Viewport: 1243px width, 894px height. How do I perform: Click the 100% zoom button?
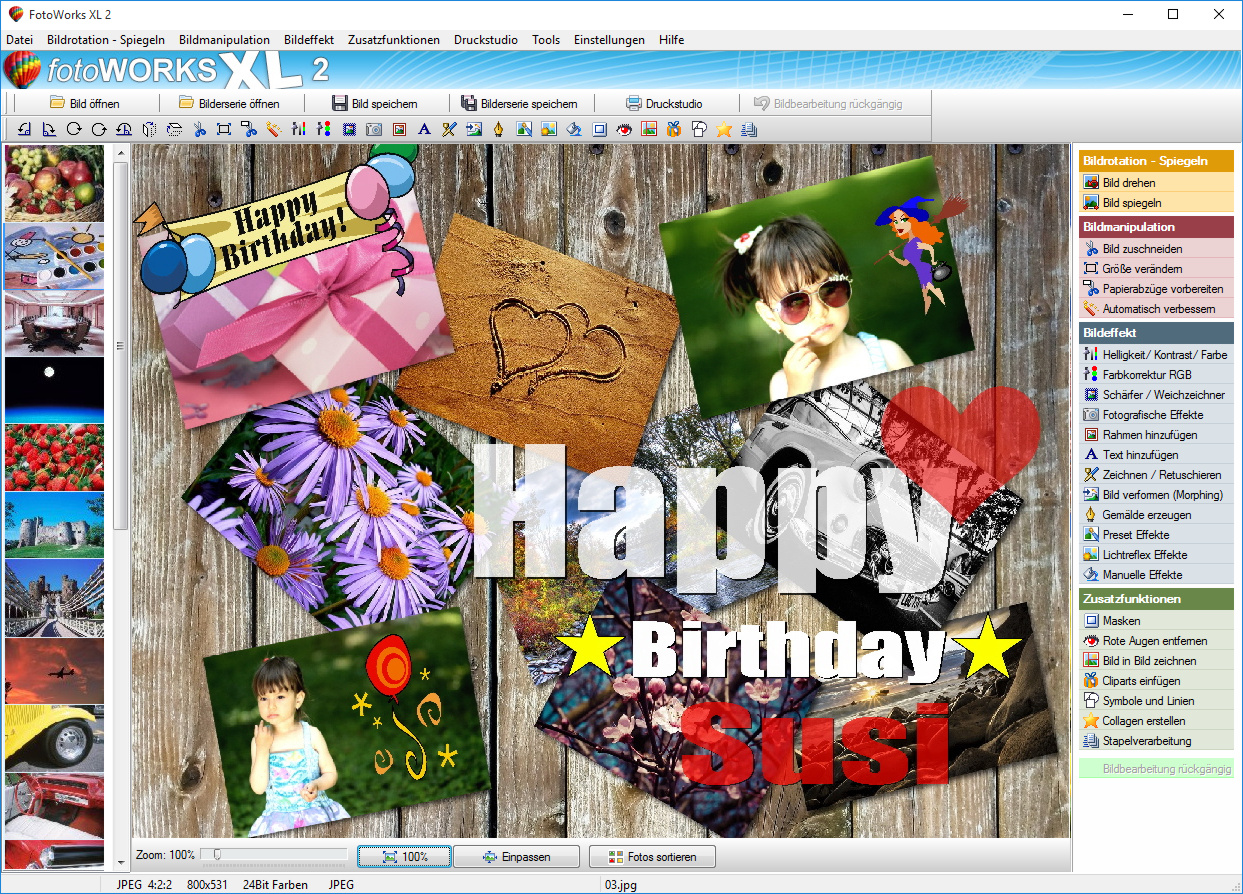point(404,856)
